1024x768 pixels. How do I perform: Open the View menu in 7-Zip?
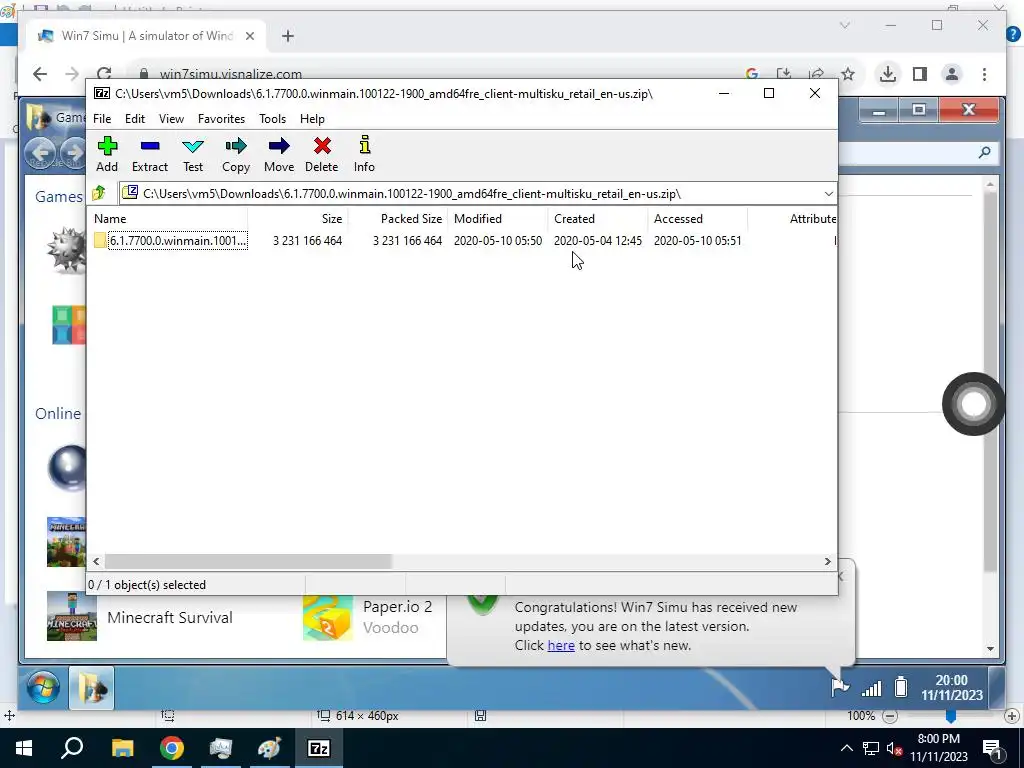click(x=171, y=119)
